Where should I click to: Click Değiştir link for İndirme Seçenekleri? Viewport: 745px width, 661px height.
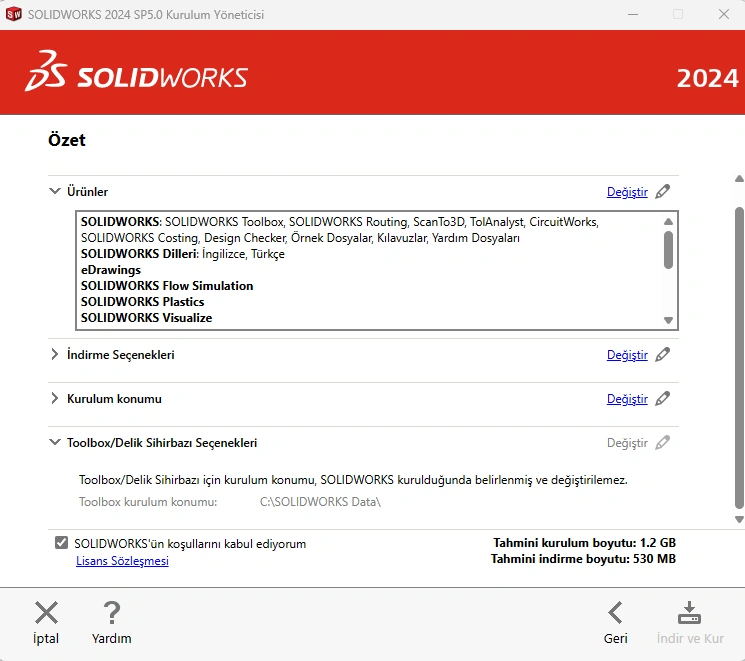[x=627, y=355]
